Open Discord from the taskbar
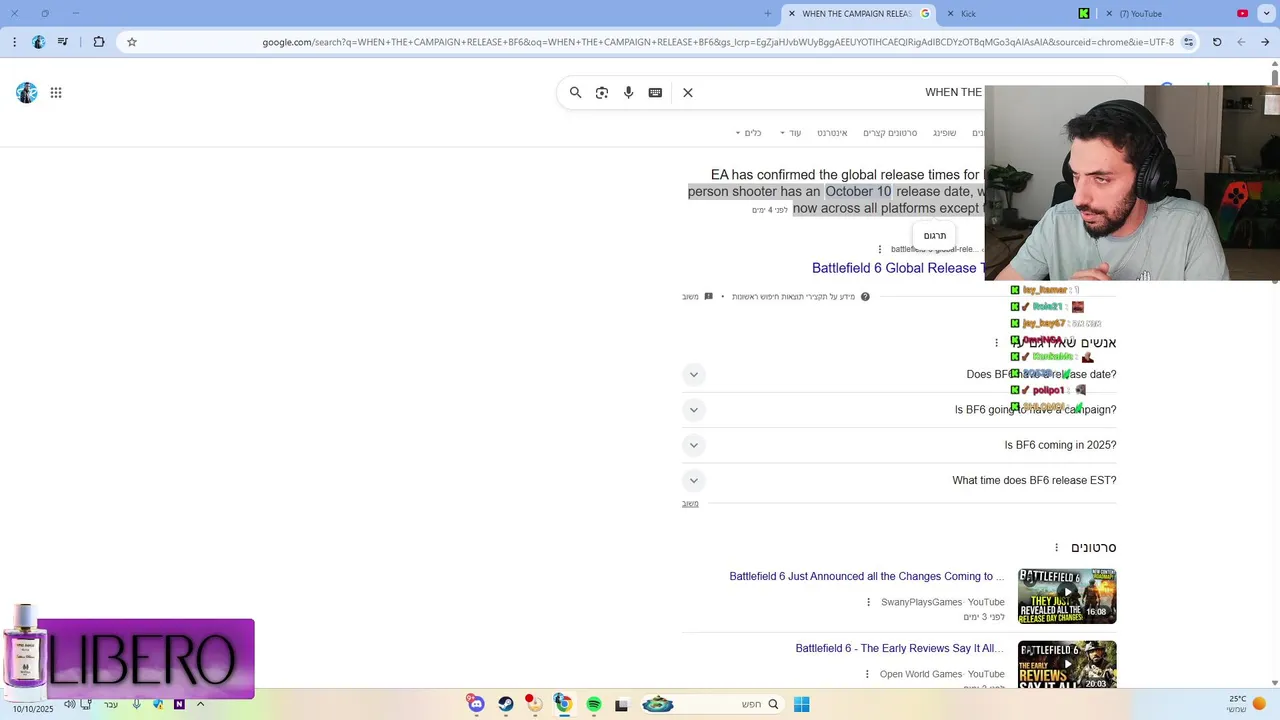The width and height of the screenshot is (1280, 720). tap(476, 704)
